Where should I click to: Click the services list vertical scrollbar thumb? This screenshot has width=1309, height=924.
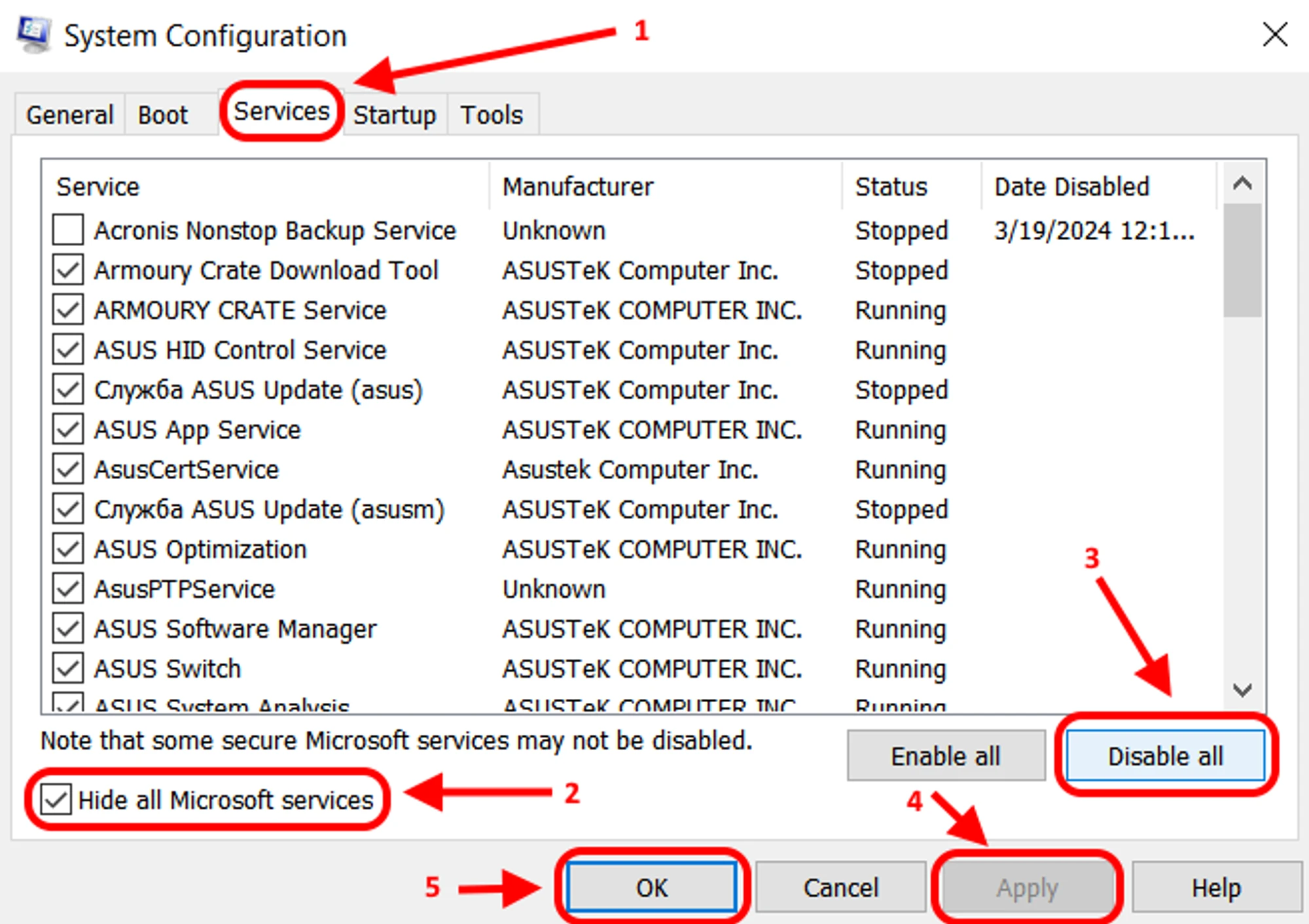[1242, 260]
